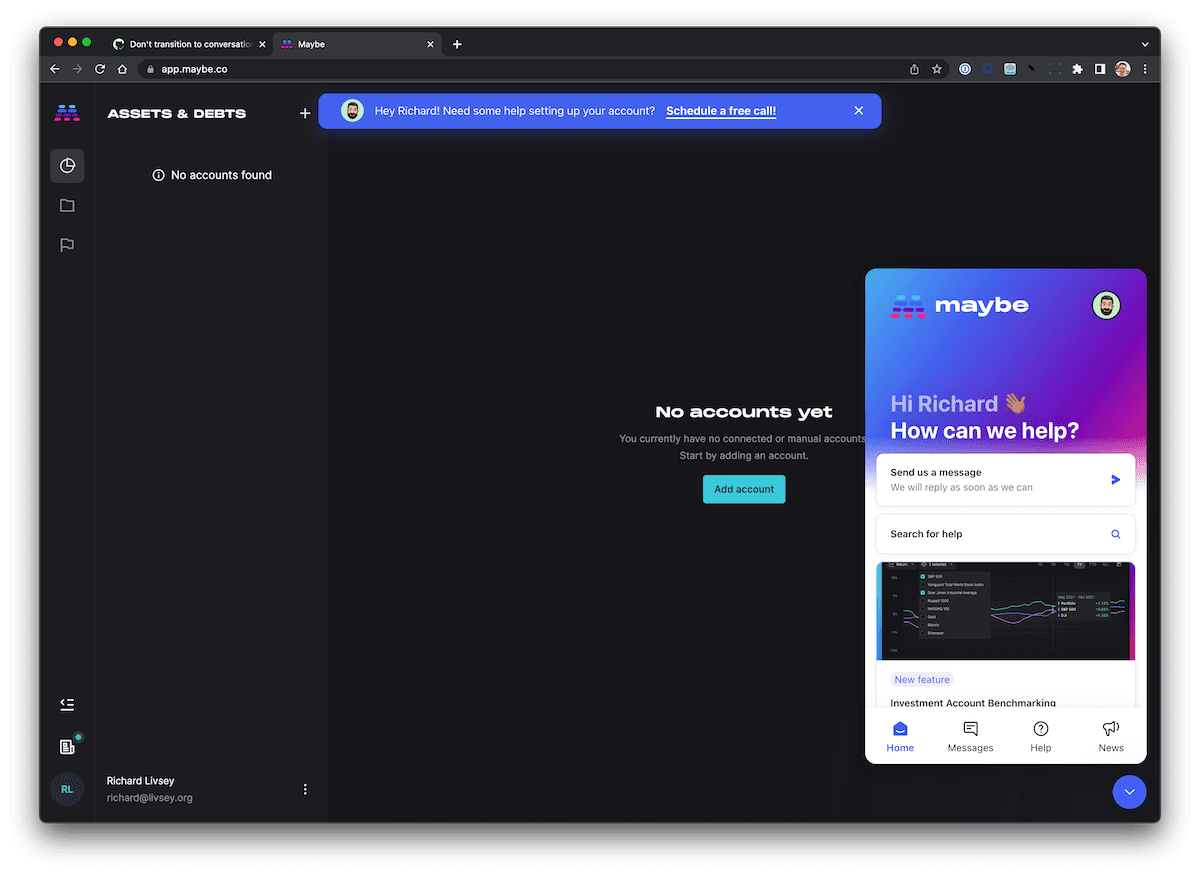Click the Search for help field

point(1005,534)
